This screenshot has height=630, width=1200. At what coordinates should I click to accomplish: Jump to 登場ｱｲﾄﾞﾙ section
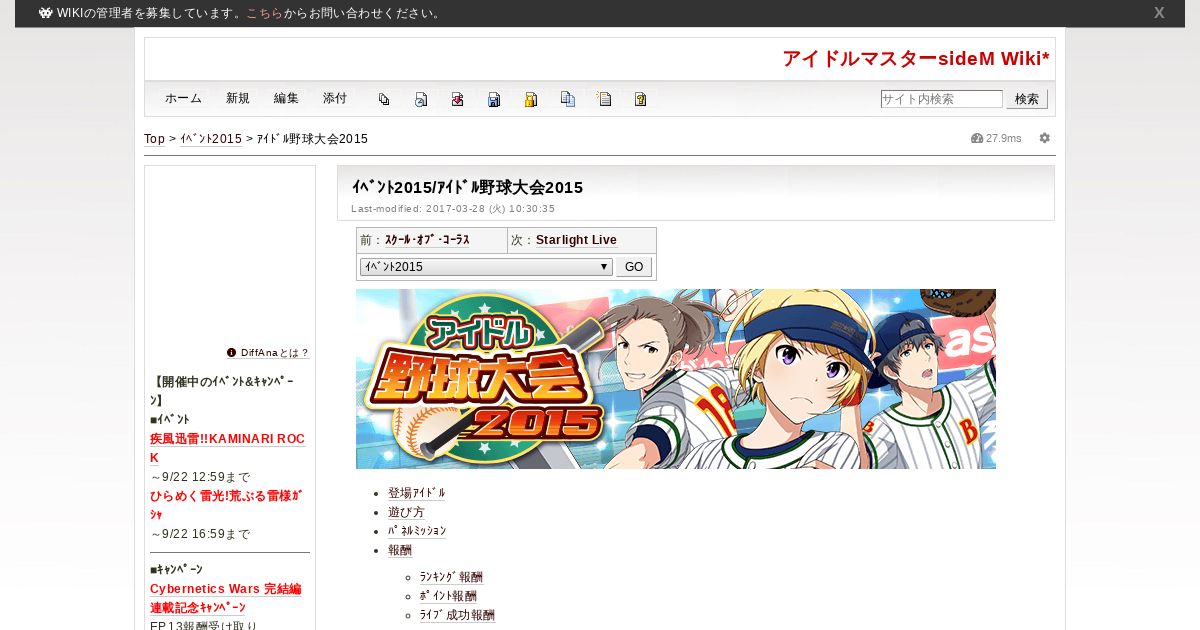point(417,493)
